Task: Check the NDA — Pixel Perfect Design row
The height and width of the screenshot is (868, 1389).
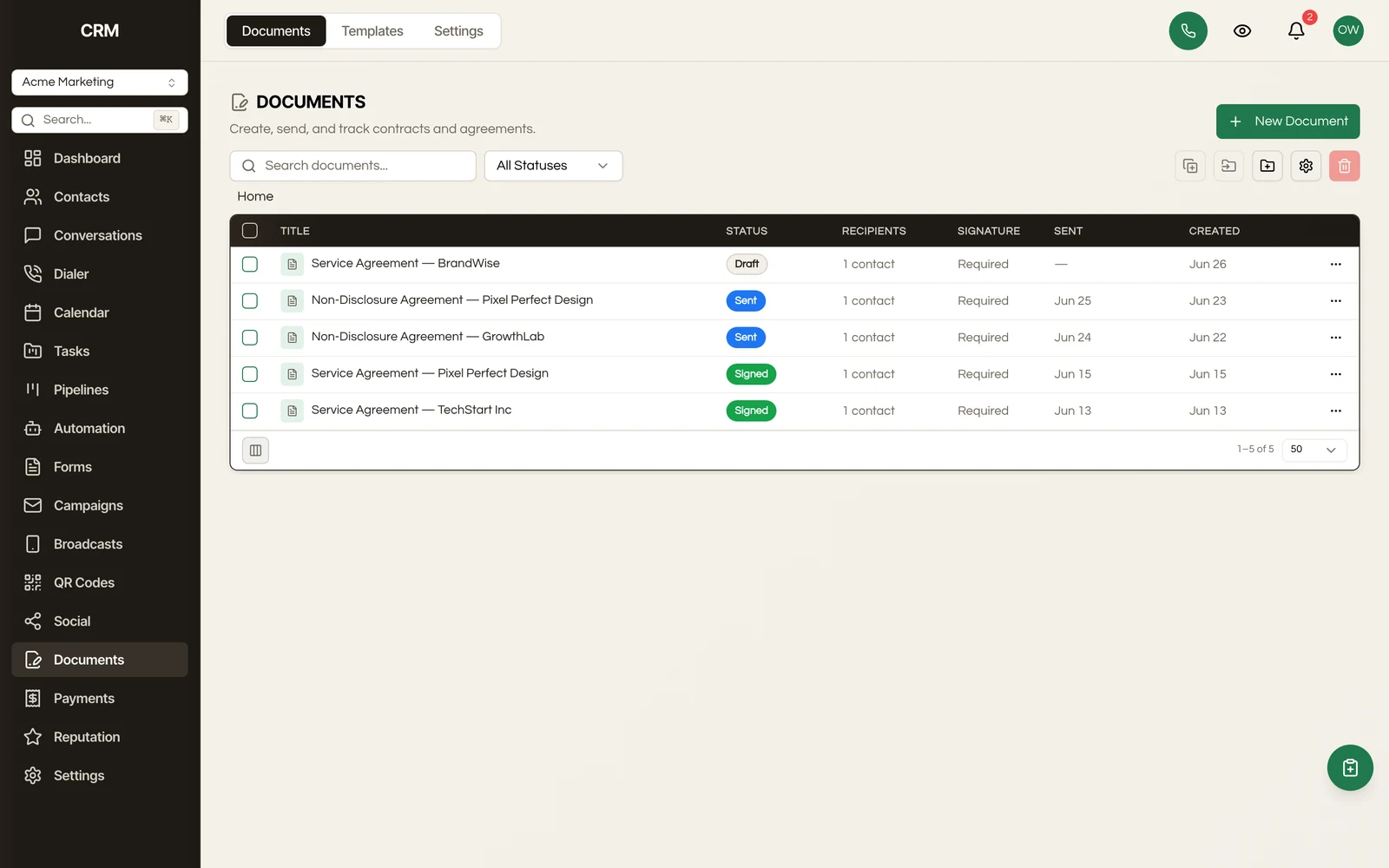Action: click(x=250, y=301)
